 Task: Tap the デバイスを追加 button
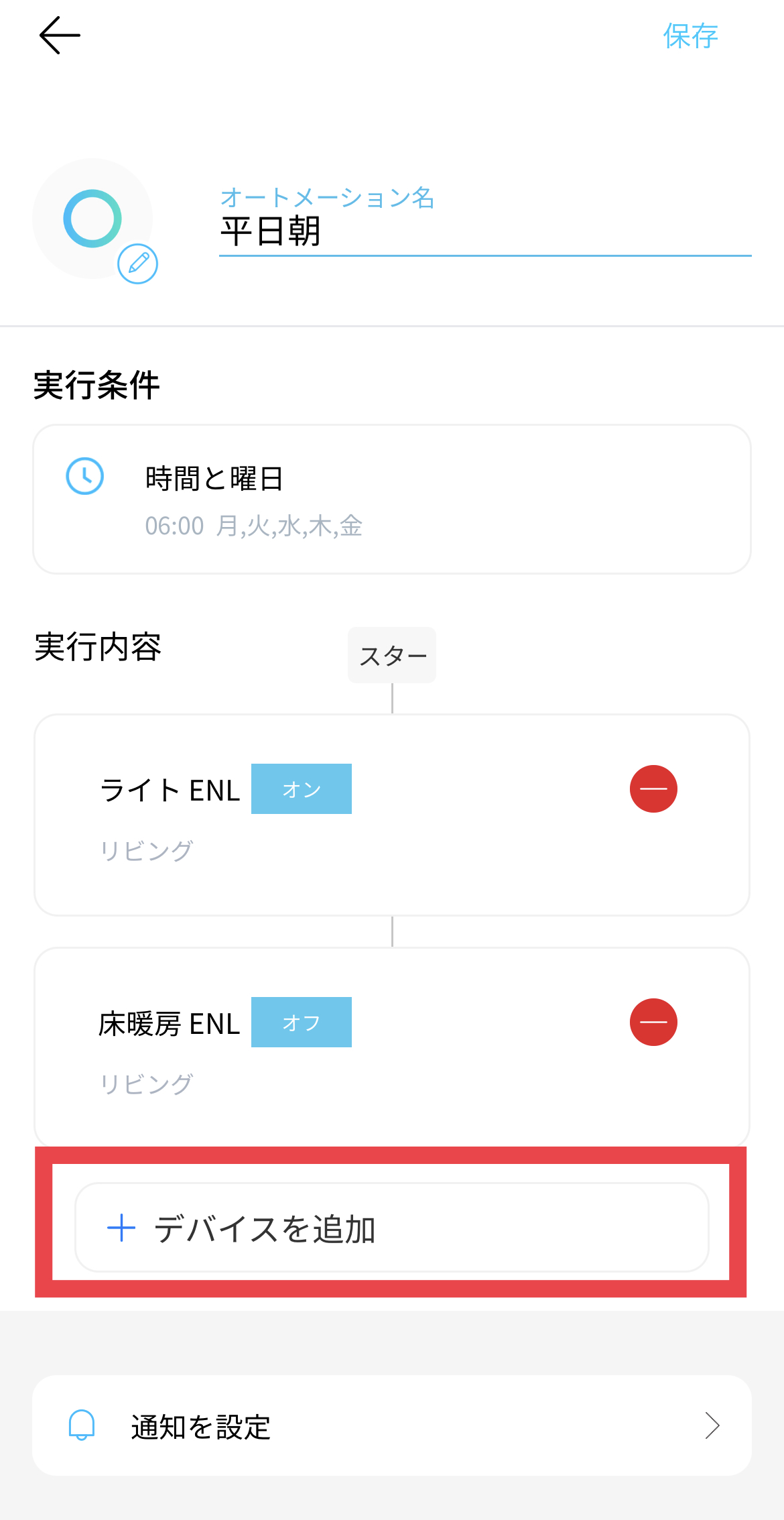click(x=392, y=1227)
